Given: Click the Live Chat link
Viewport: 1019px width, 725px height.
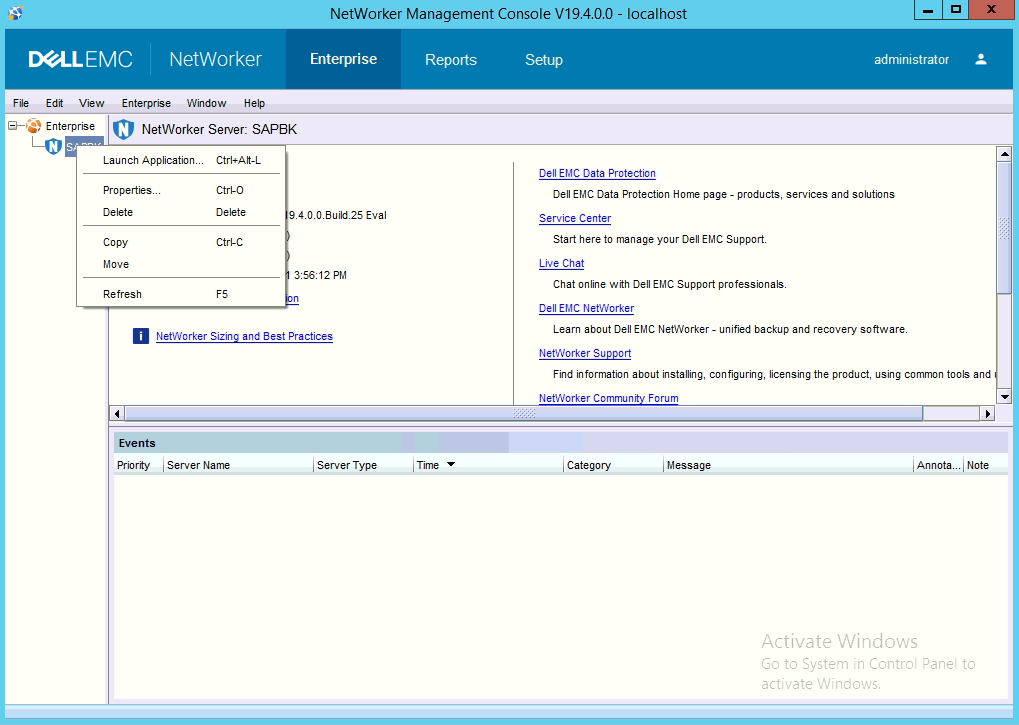Looking at the screenshot, I should 561,263.
